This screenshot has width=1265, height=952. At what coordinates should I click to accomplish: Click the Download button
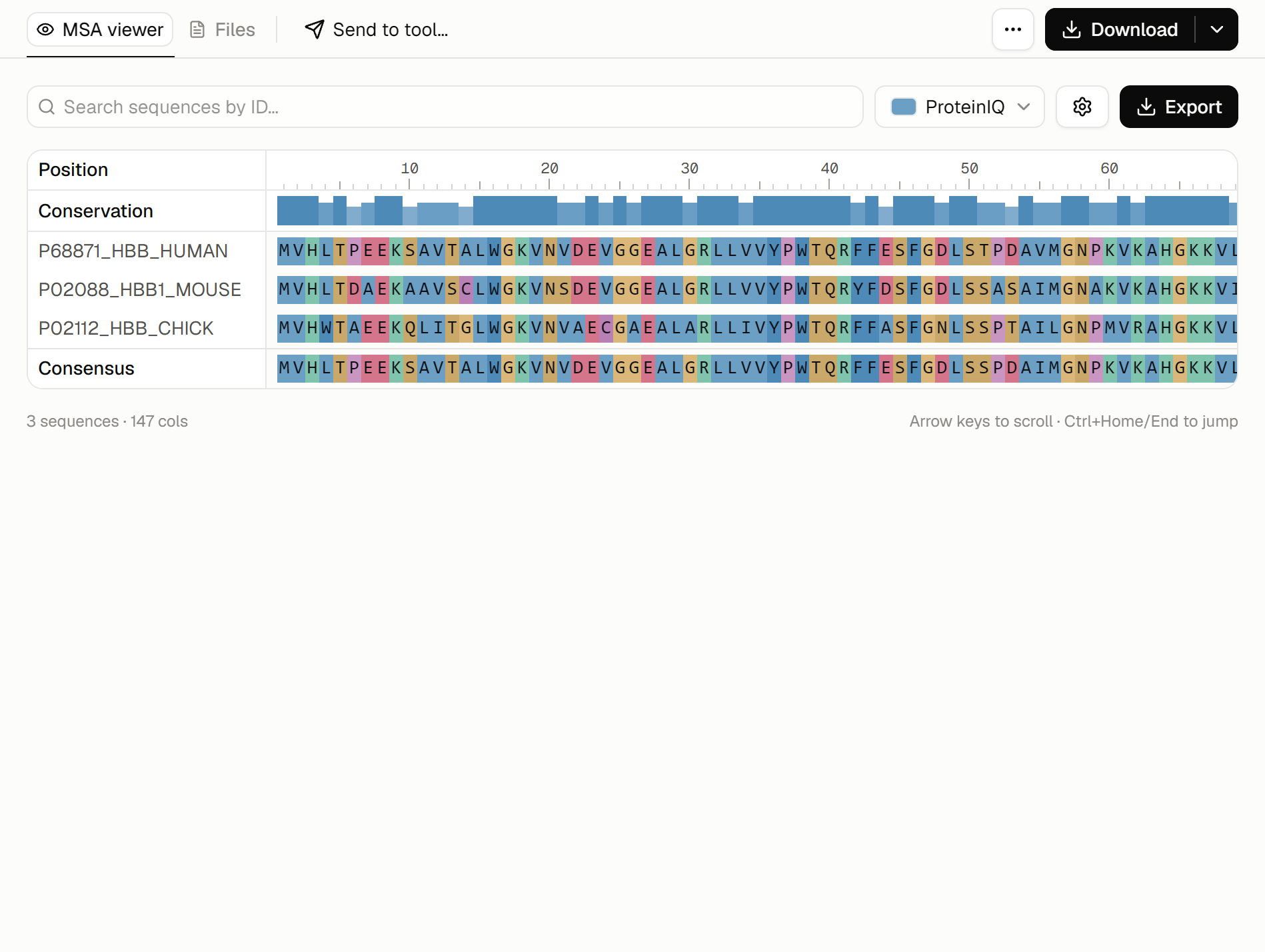point(1120,29)
